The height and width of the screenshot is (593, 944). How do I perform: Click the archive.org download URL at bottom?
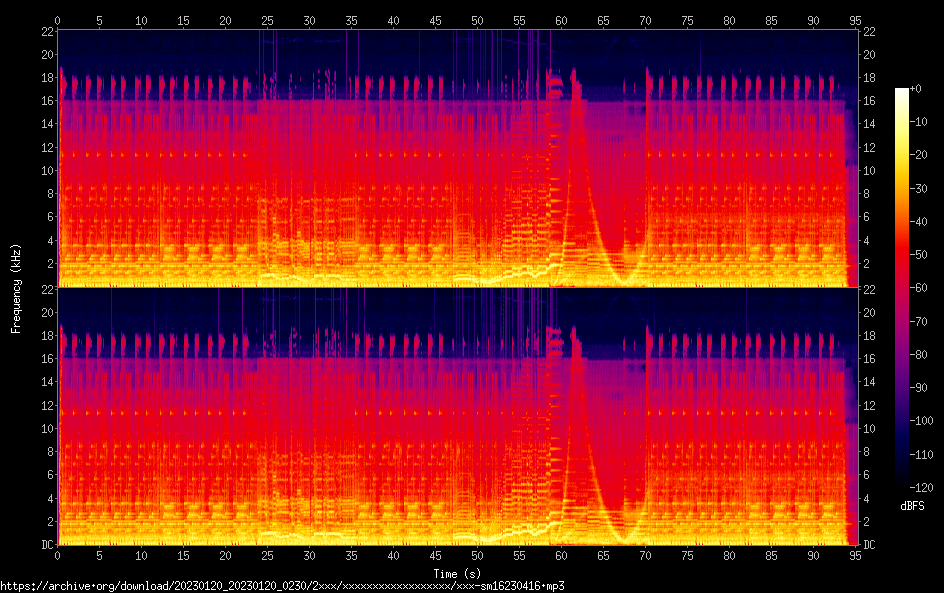[283, 585]
